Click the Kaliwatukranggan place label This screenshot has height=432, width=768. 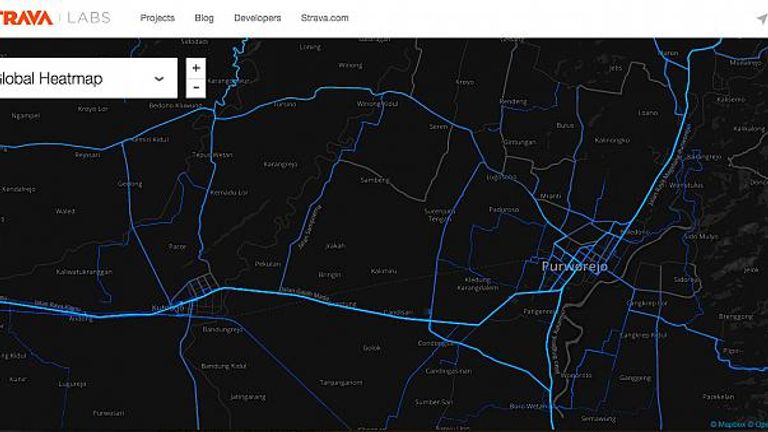coord(84,272)
